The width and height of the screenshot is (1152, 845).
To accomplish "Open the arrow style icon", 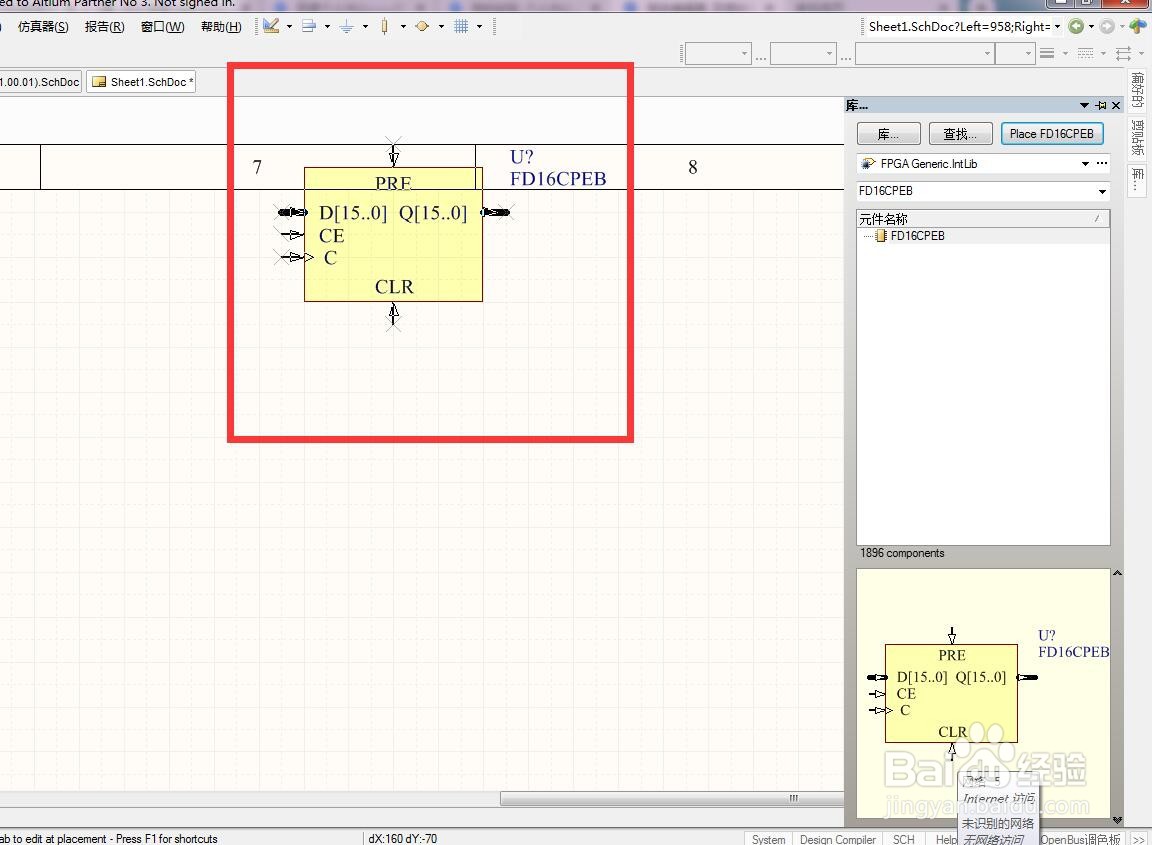I will tap(1123, 53).
